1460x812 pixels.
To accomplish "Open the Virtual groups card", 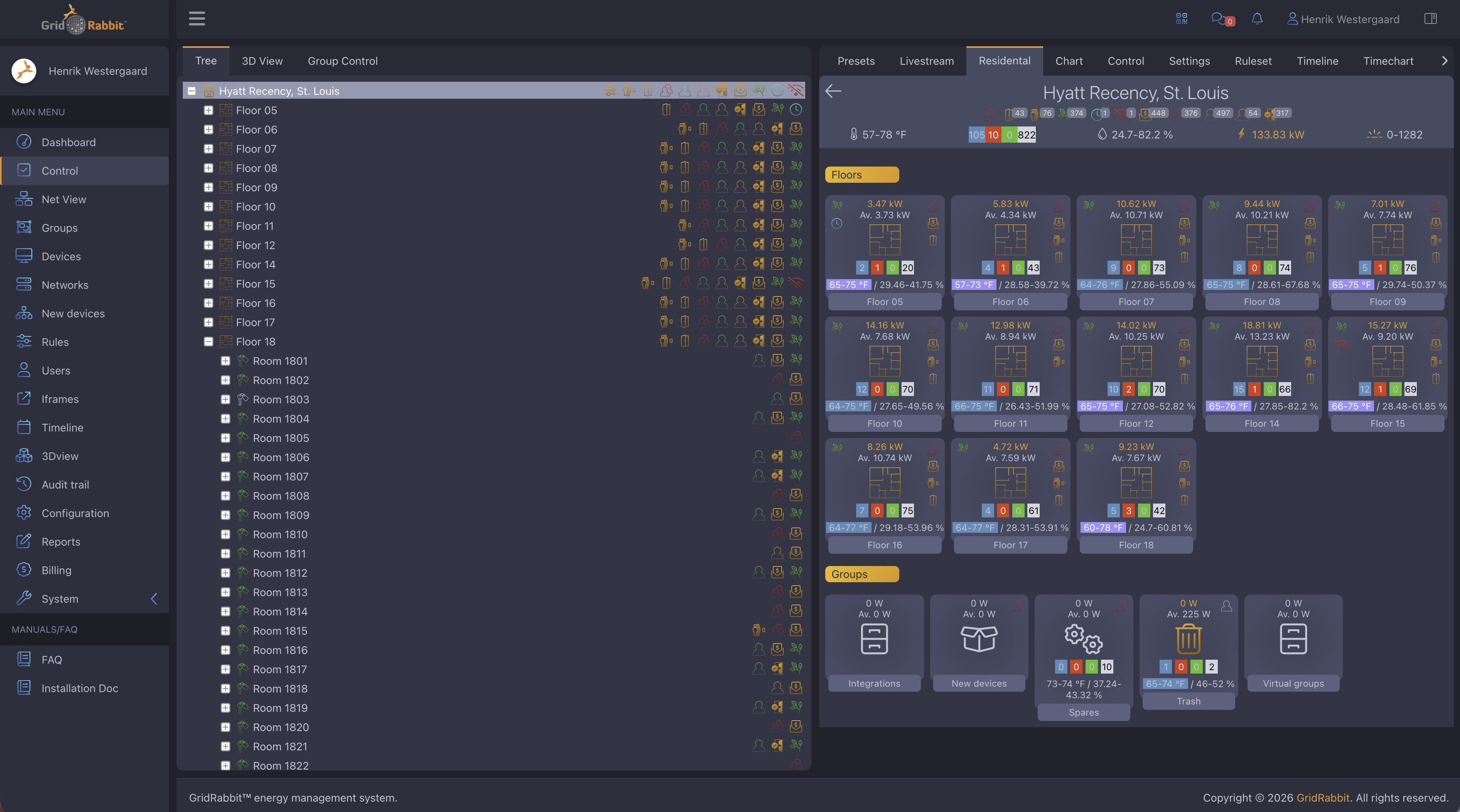I will point(1293,643).
